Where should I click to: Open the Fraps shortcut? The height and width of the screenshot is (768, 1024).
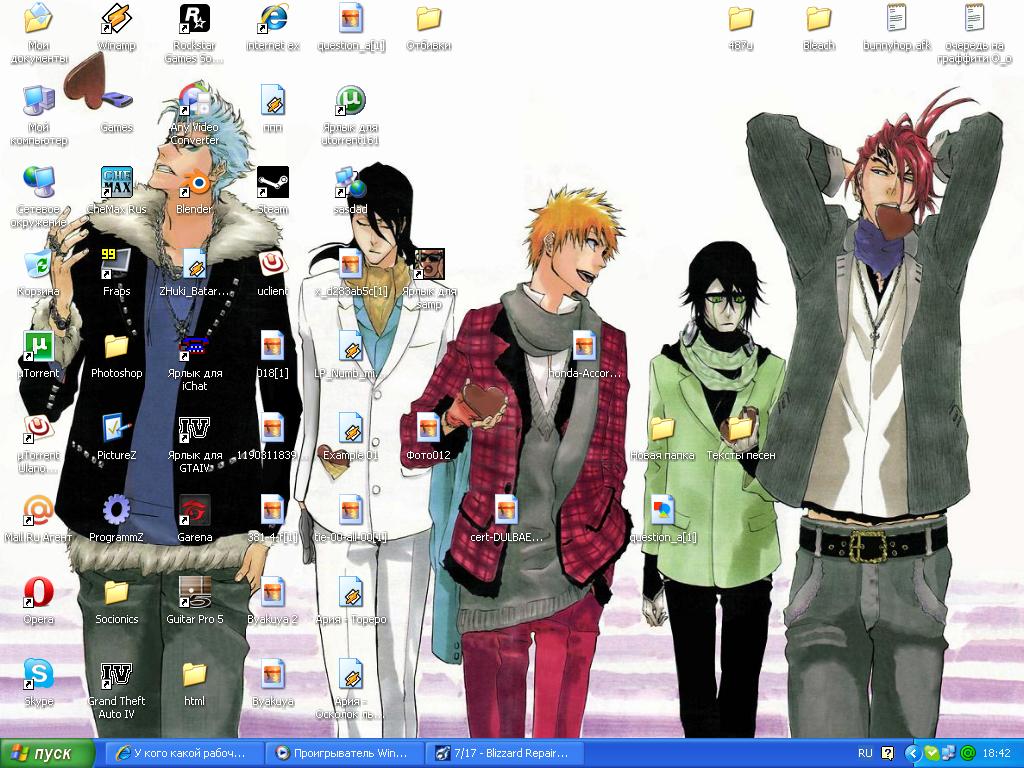click(116, 266)
